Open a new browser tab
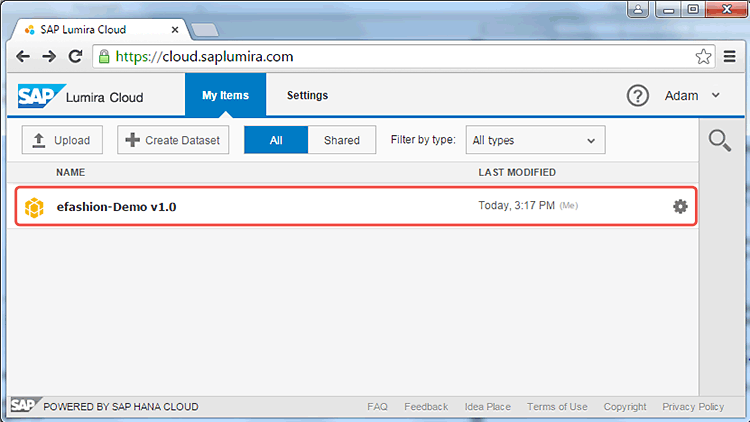 coord(205,30)
